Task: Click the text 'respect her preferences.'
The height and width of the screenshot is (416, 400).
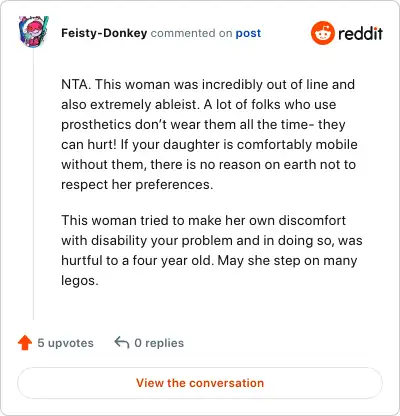Action: 137,185
